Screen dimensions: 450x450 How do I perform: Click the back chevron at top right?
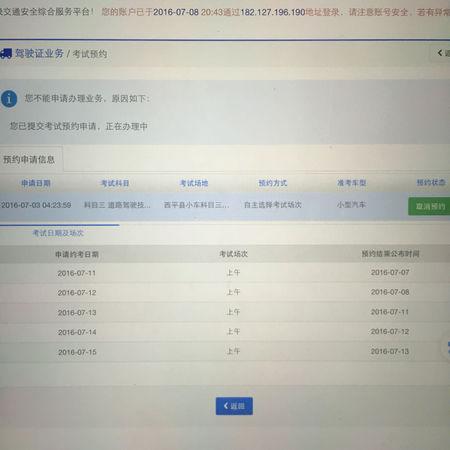pos(440,53)
